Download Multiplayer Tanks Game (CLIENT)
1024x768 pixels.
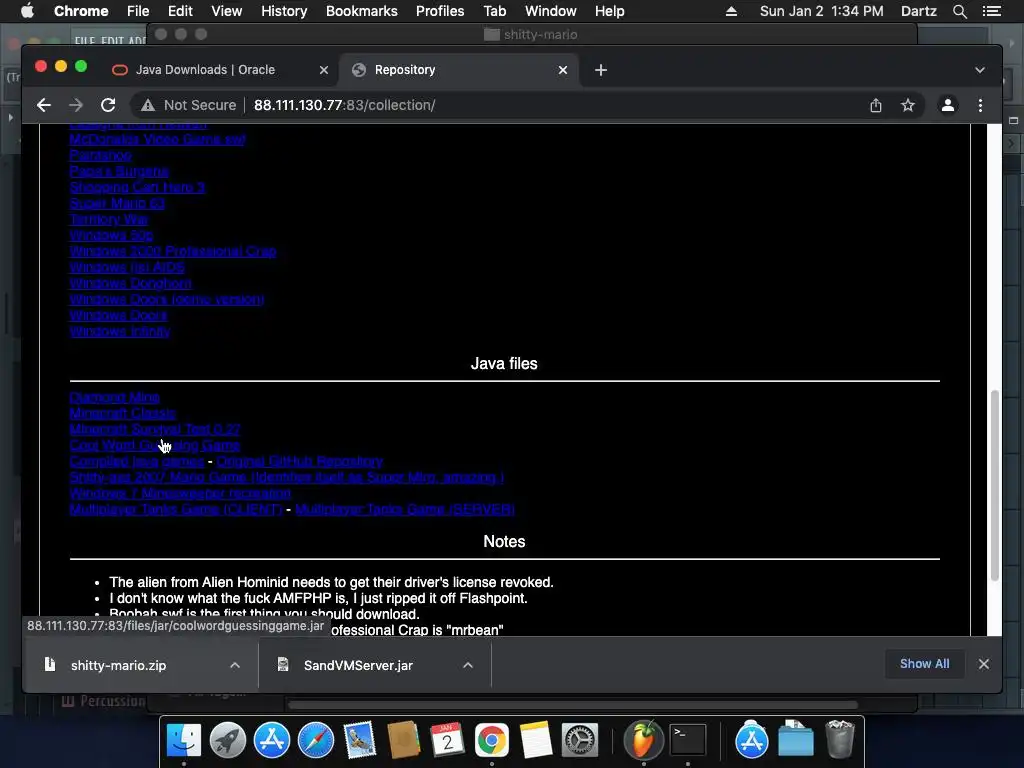(176, 509)
